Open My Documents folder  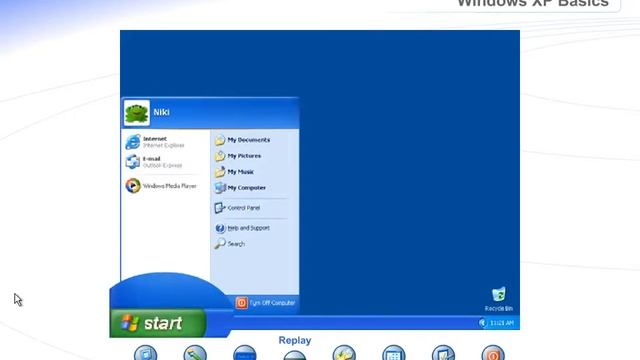click(242, 140)
